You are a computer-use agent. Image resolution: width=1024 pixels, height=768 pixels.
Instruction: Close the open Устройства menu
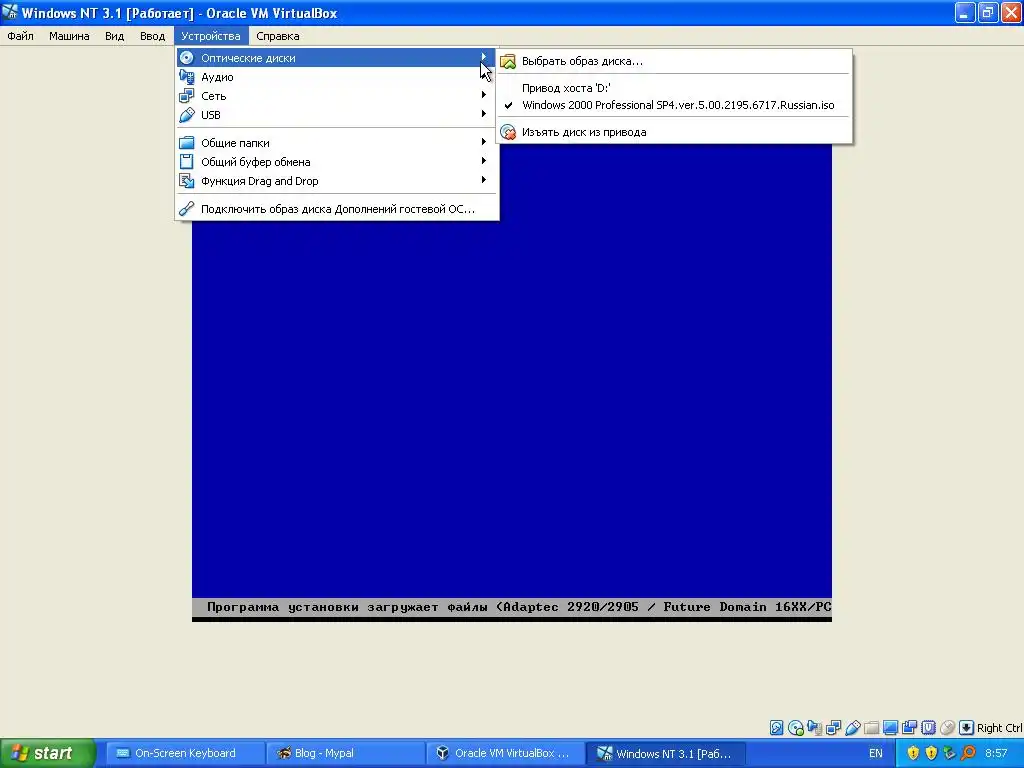point(211,36)
